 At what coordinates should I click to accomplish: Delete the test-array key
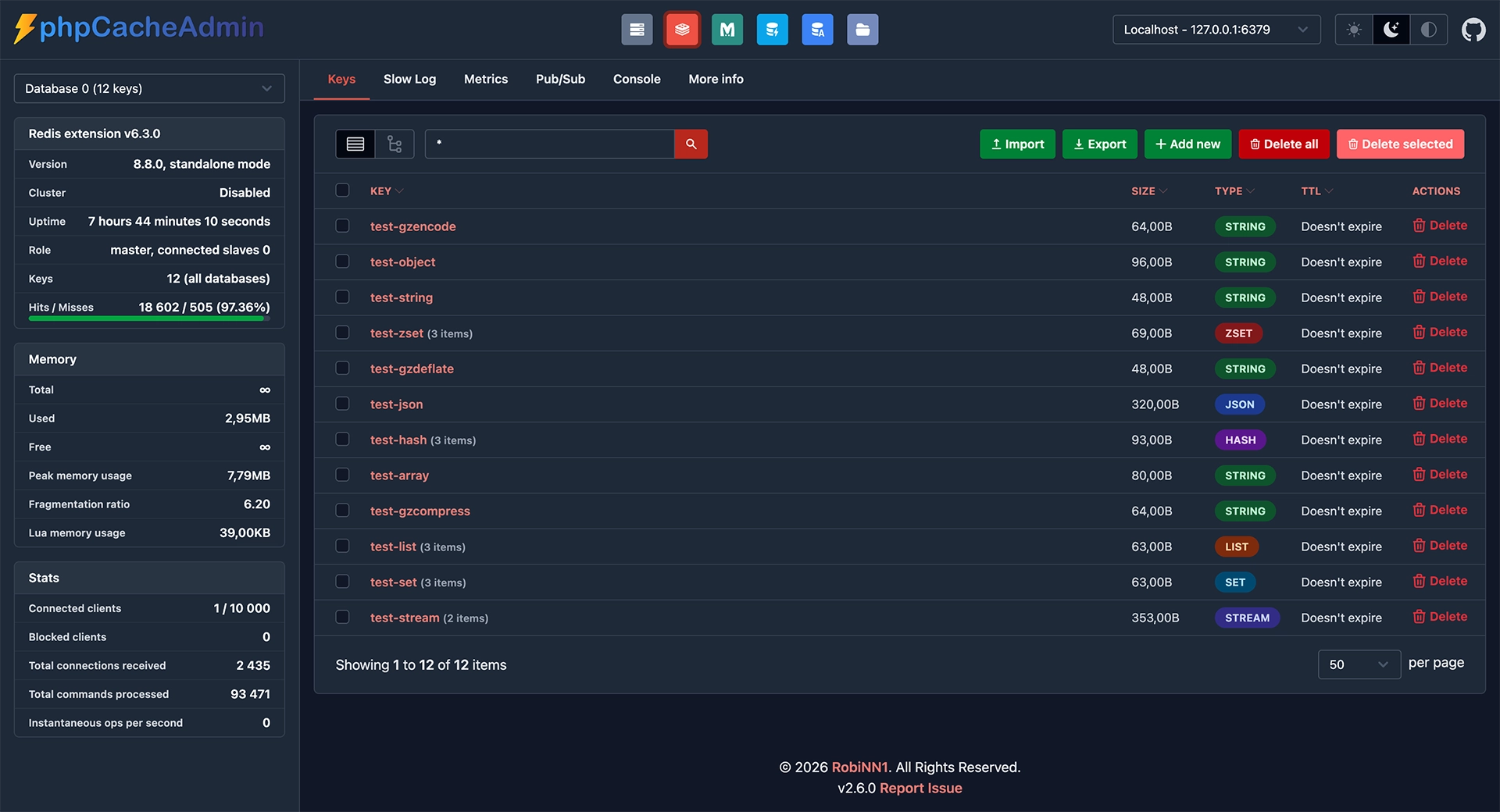click(x=1440, y=475)
